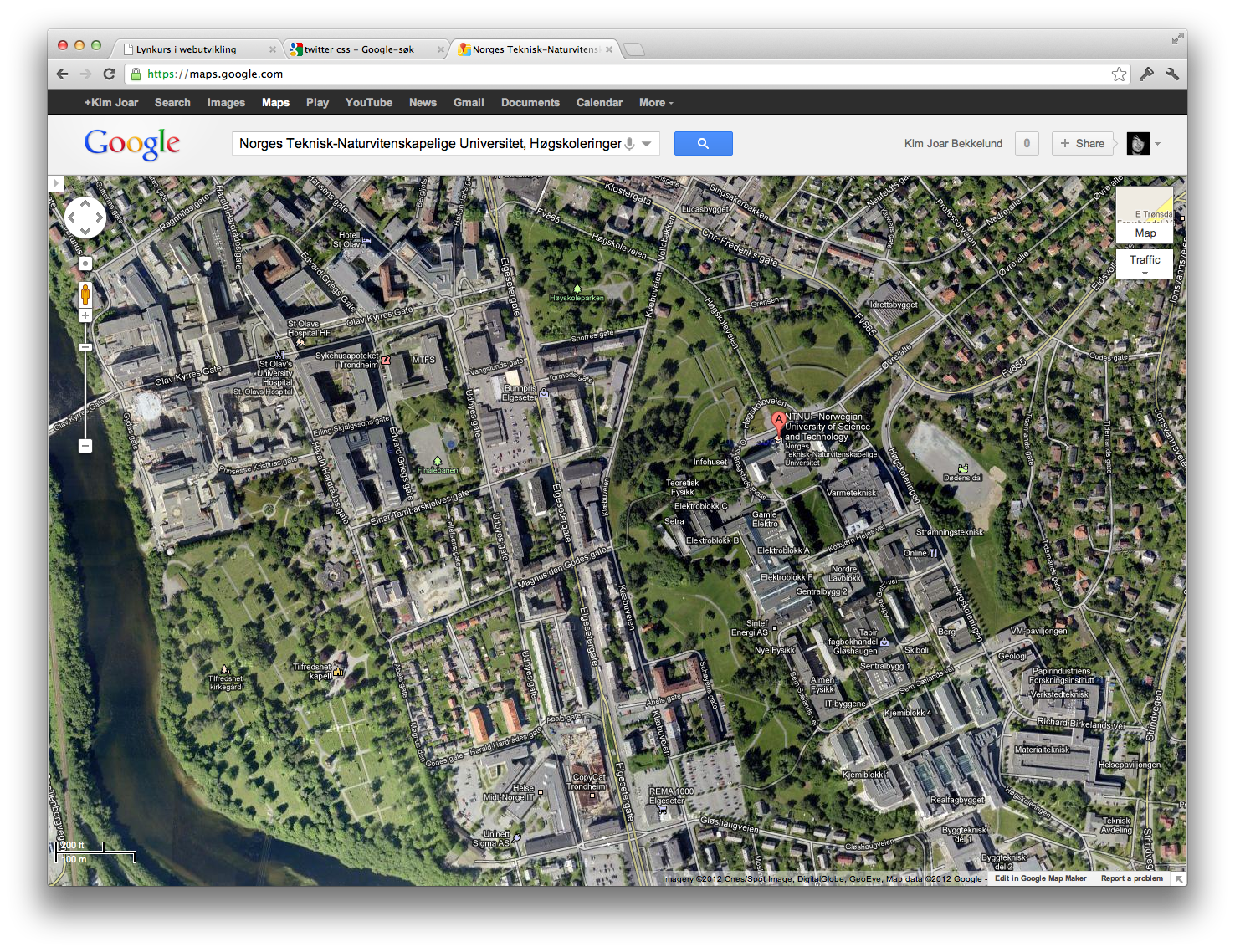Expand the More dropdown in Google bar

656,102
